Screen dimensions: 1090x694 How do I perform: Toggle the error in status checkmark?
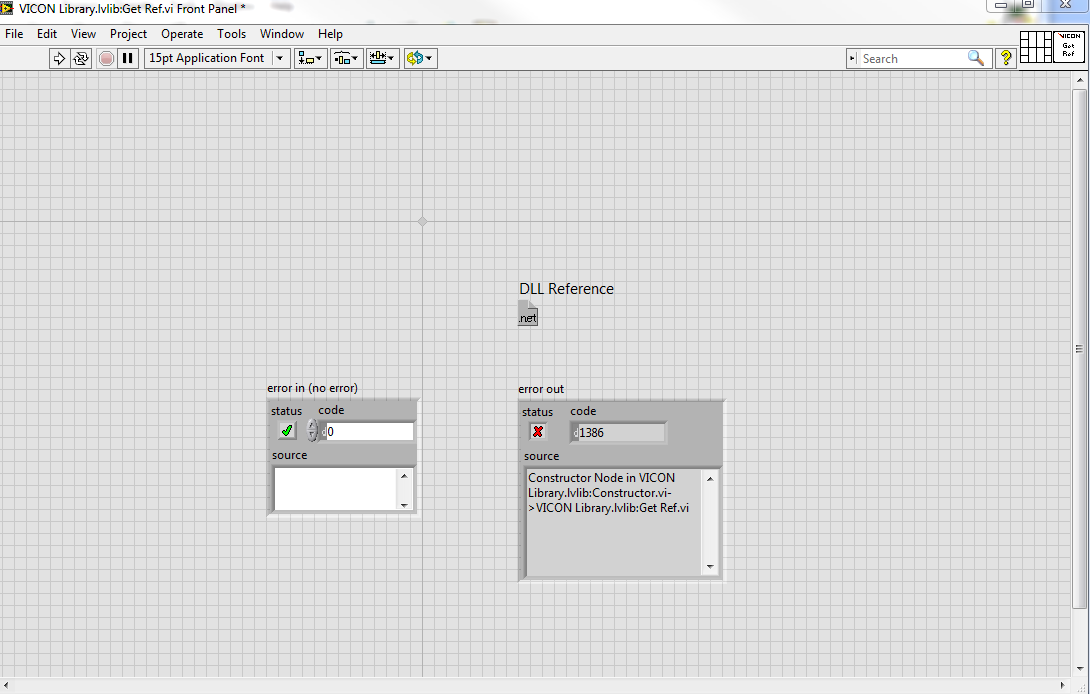(x=287, y=430)
